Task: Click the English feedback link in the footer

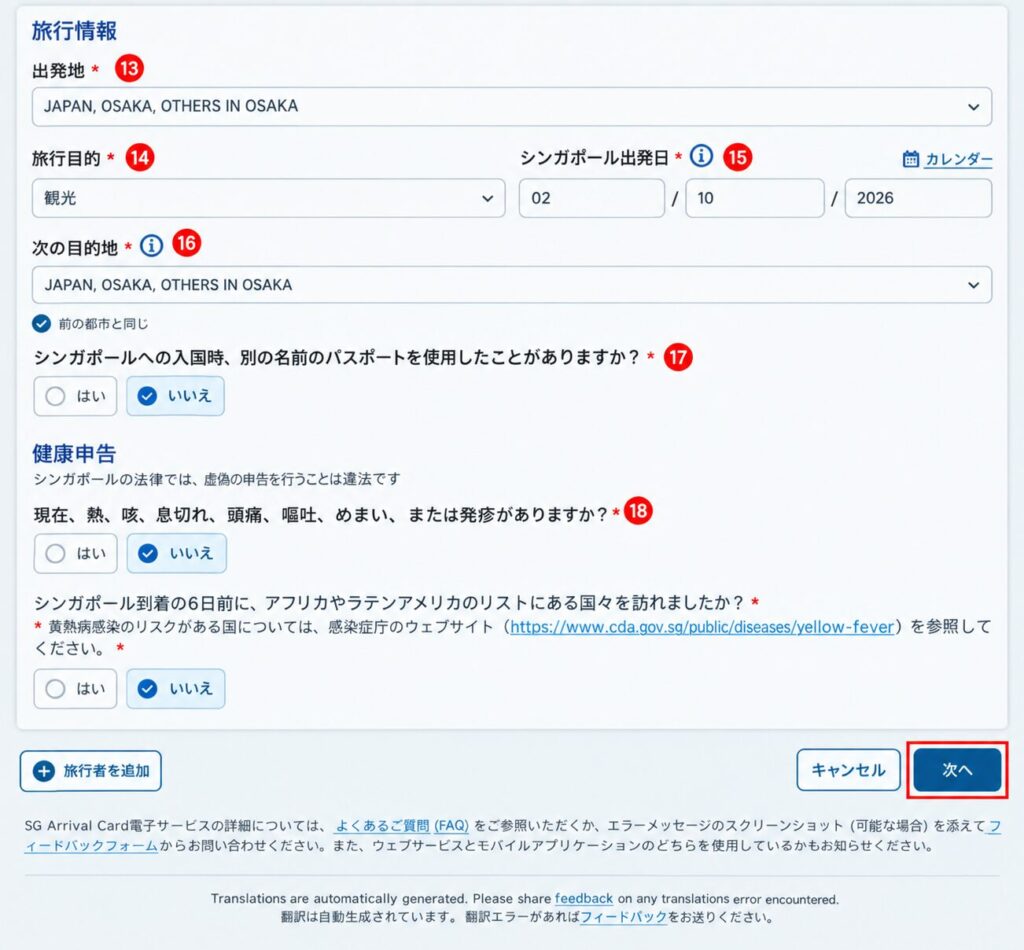Action: (584, 899)
